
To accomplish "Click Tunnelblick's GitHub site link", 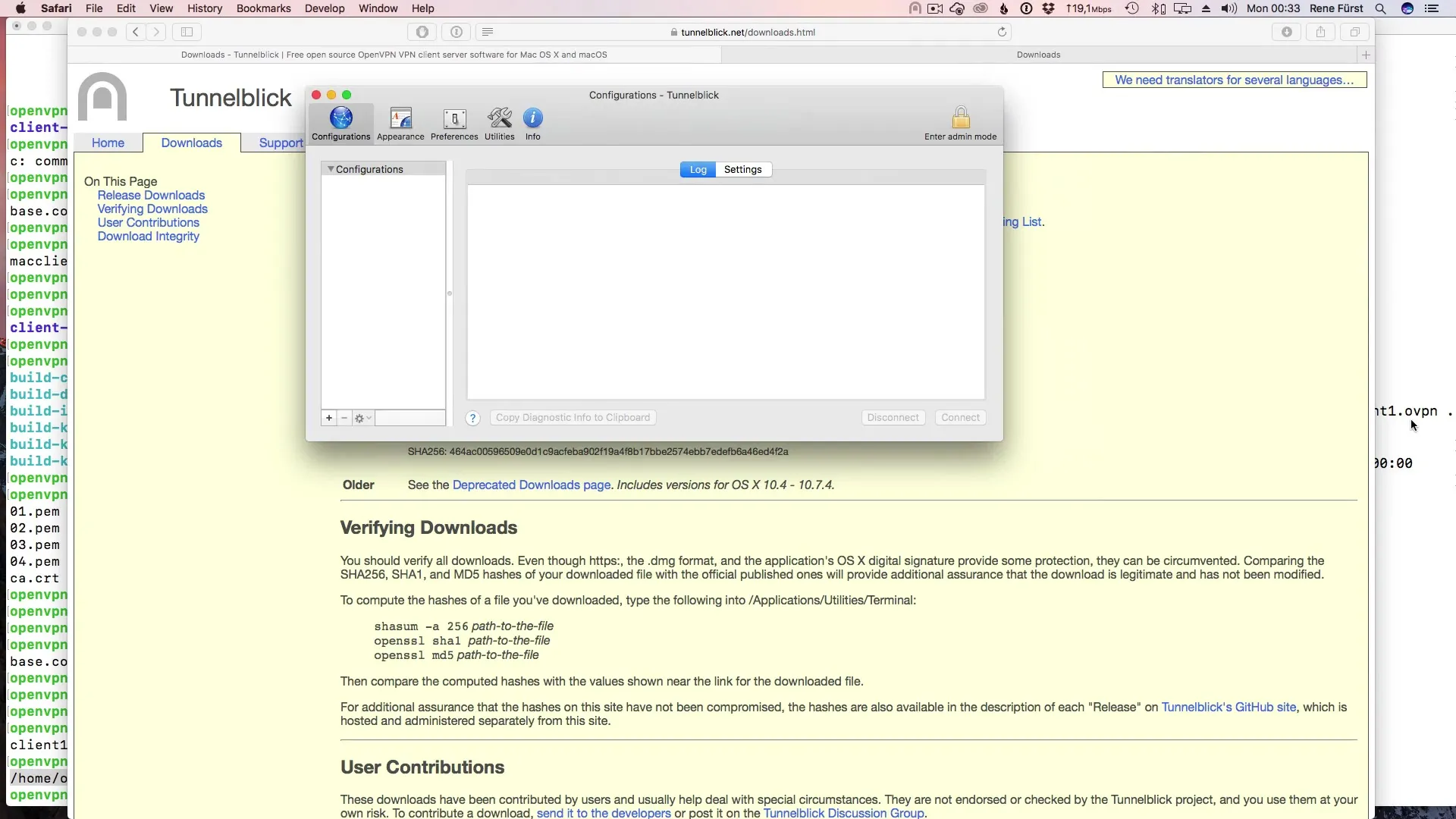I will point(1228,707).
